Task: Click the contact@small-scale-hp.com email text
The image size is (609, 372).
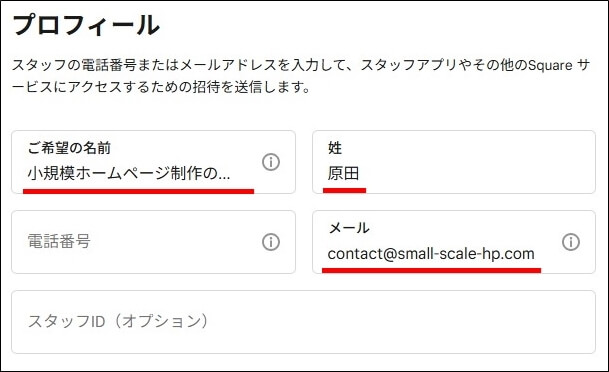Action: point(431,254)
